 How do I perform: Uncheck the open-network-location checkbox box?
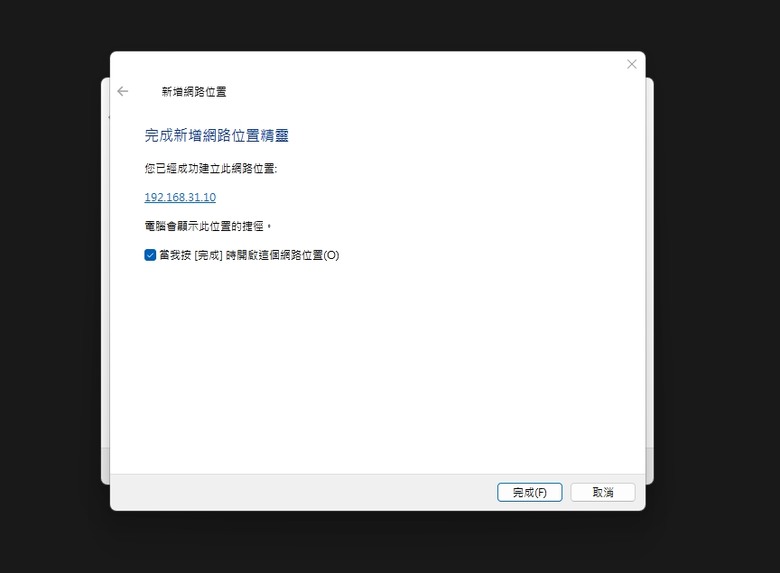150,255
